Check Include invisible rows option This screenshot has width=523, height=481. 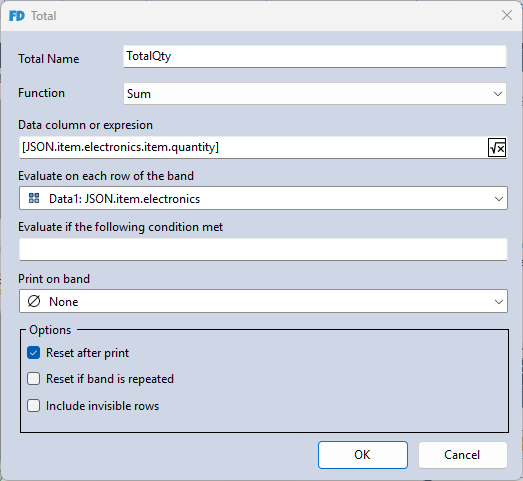tap(34, 406)
